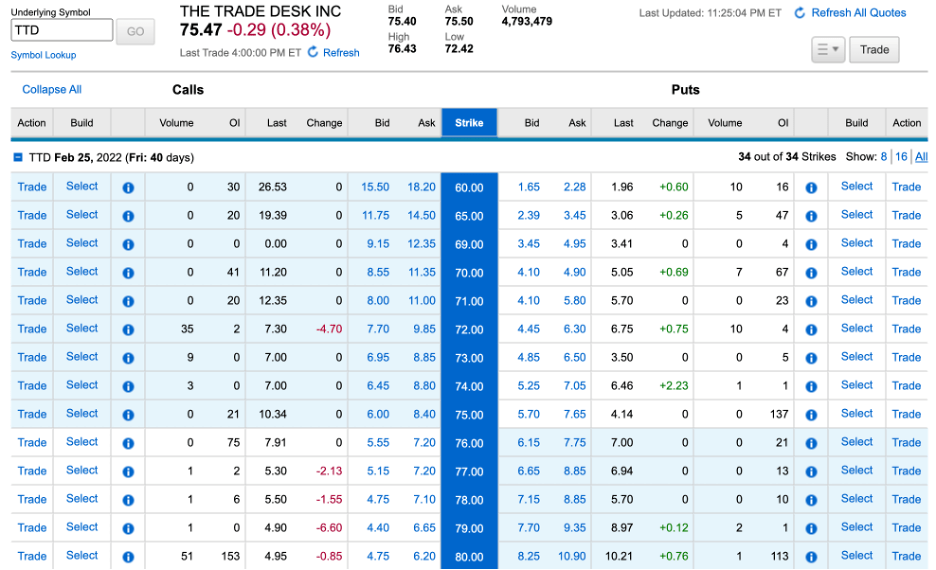
Task: Click put bid 1.65 for 60.00 strike
Action: pyautogui.click(x=528, y=187)
